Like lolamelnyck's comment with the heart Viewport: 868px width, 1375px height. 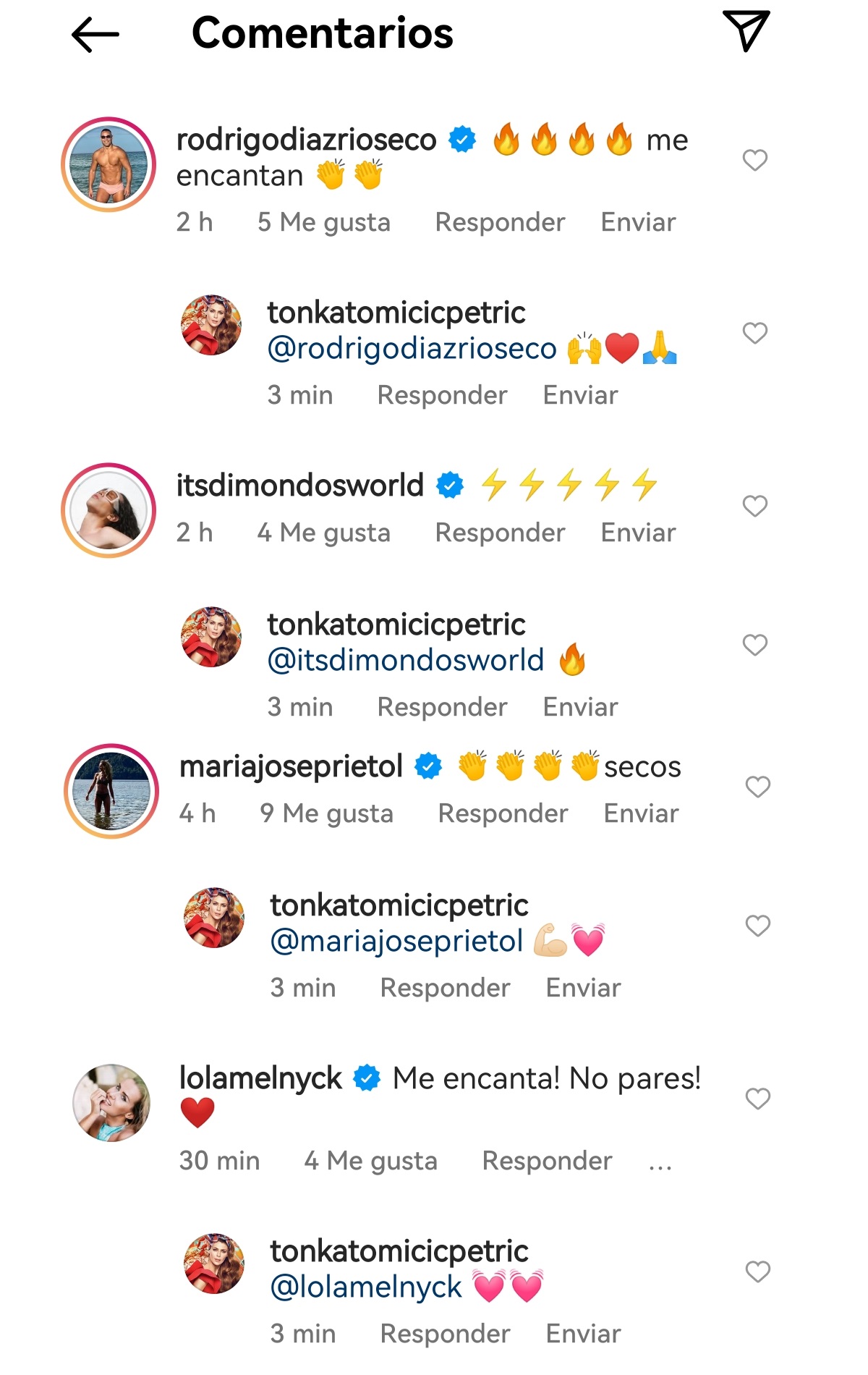758,1099
